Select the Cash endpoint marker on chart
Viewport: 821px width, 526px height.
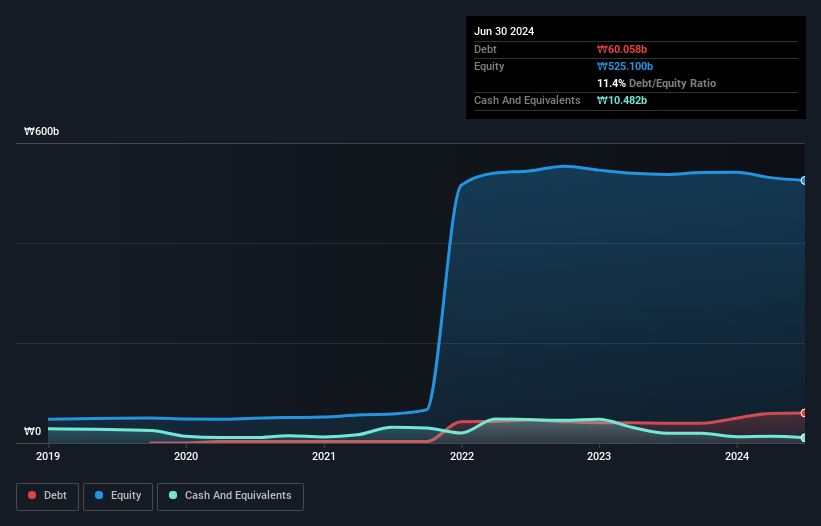click(804, 438)
